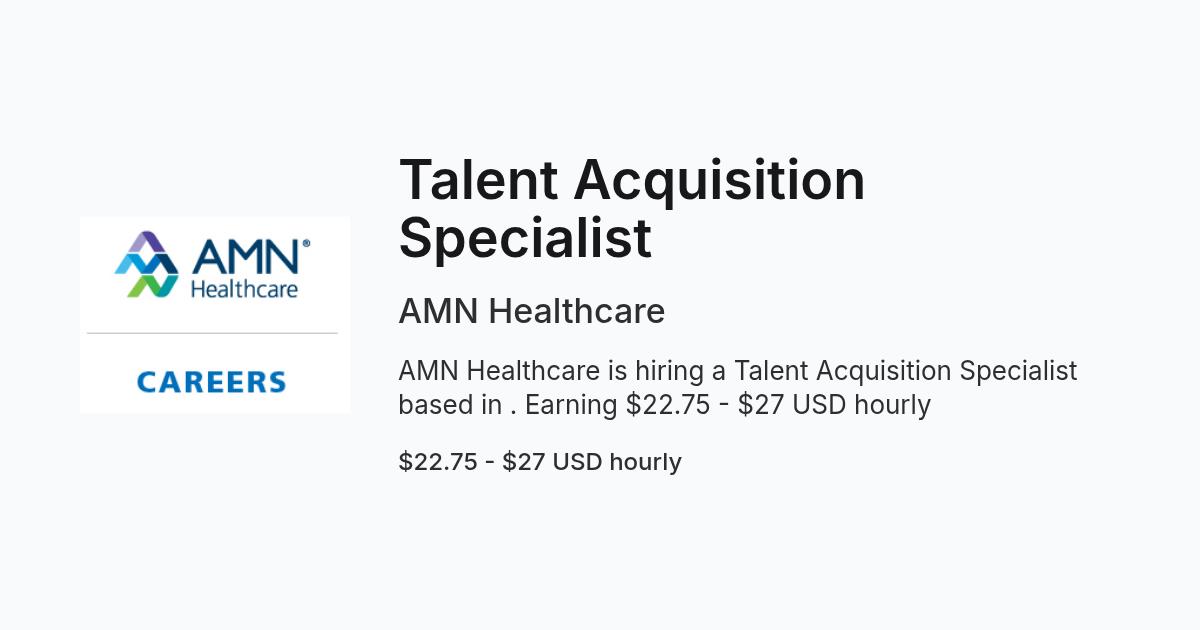
Task: Click the word "Talent" in the heading
Action: [478, 180]
